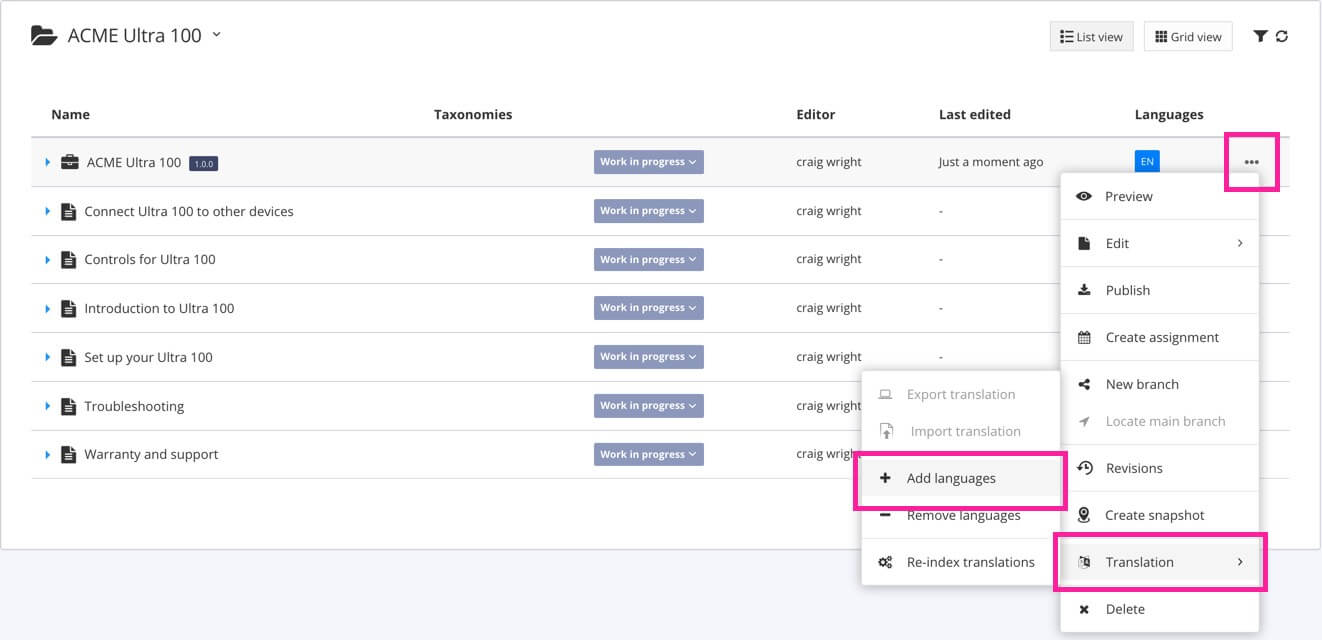Click the document icon next to Troubleshooting
The width and height of the screenshot is (1322, 640).
pos(68,405)
